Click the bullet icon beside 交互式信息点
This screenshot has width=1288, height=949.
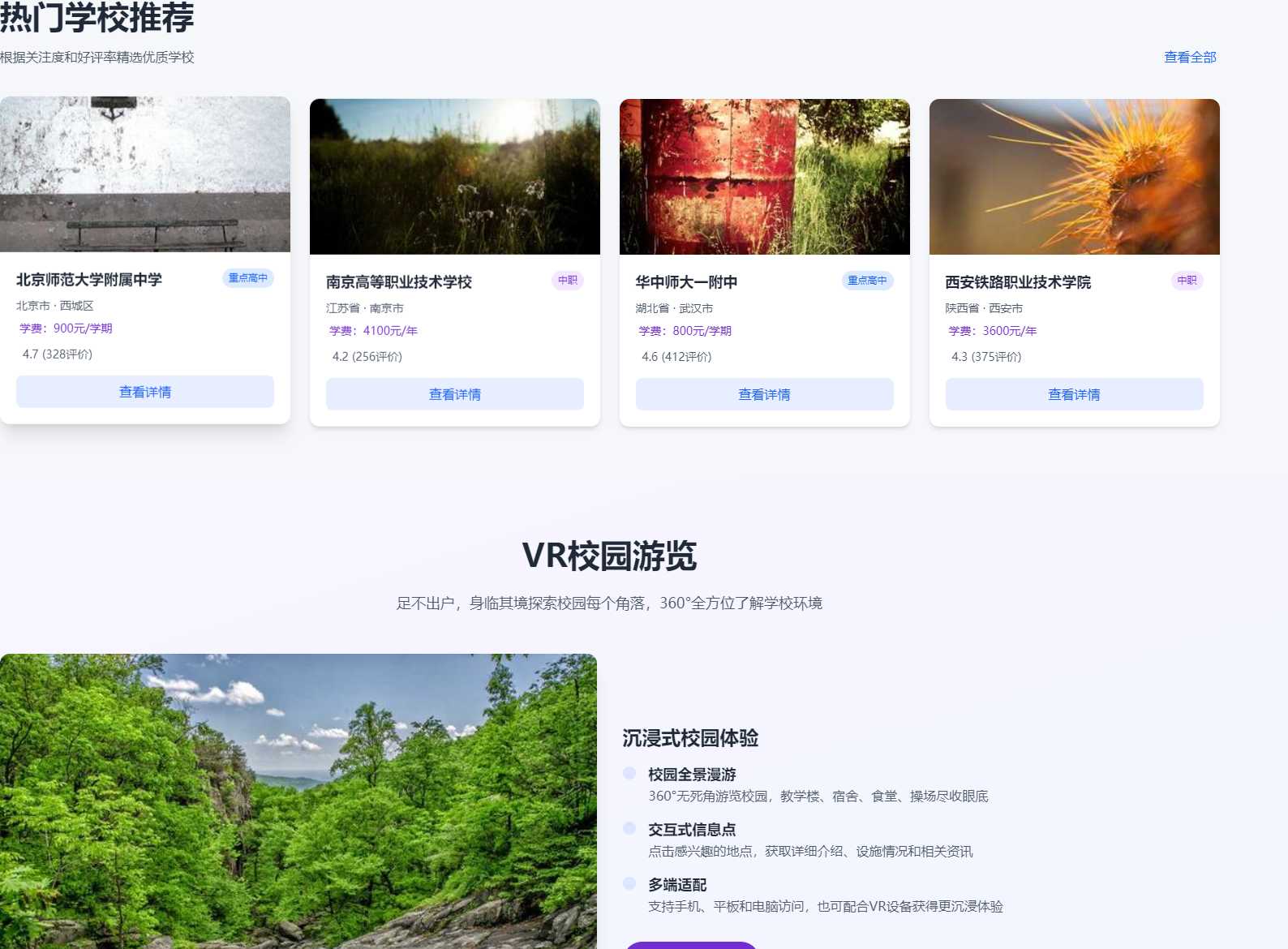click(x=629, y=828)
